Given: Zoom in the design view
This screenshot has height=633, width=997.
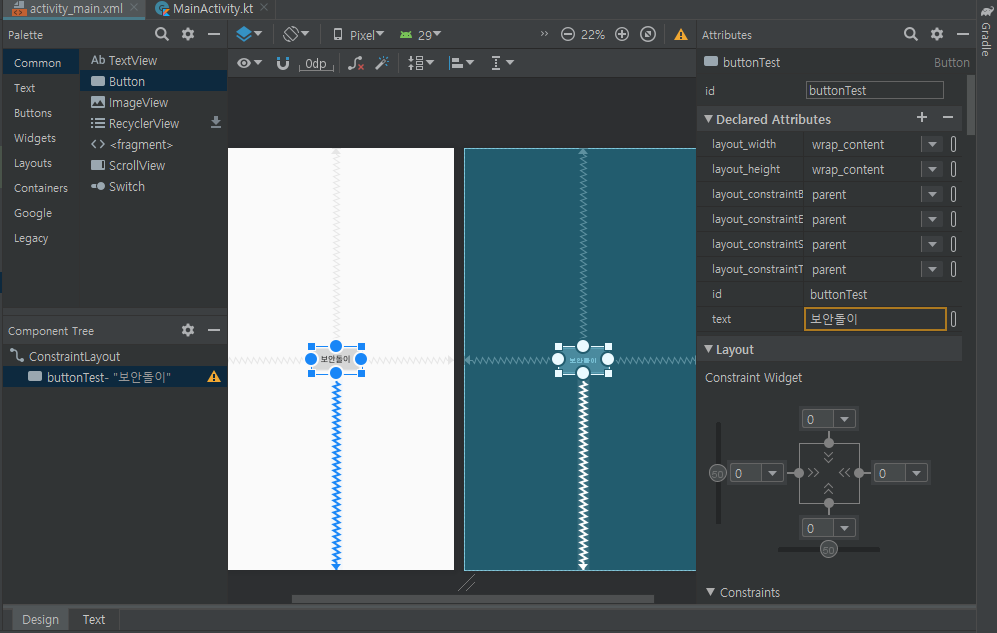Looking at the screenshot, I should [x=622, y=34].
